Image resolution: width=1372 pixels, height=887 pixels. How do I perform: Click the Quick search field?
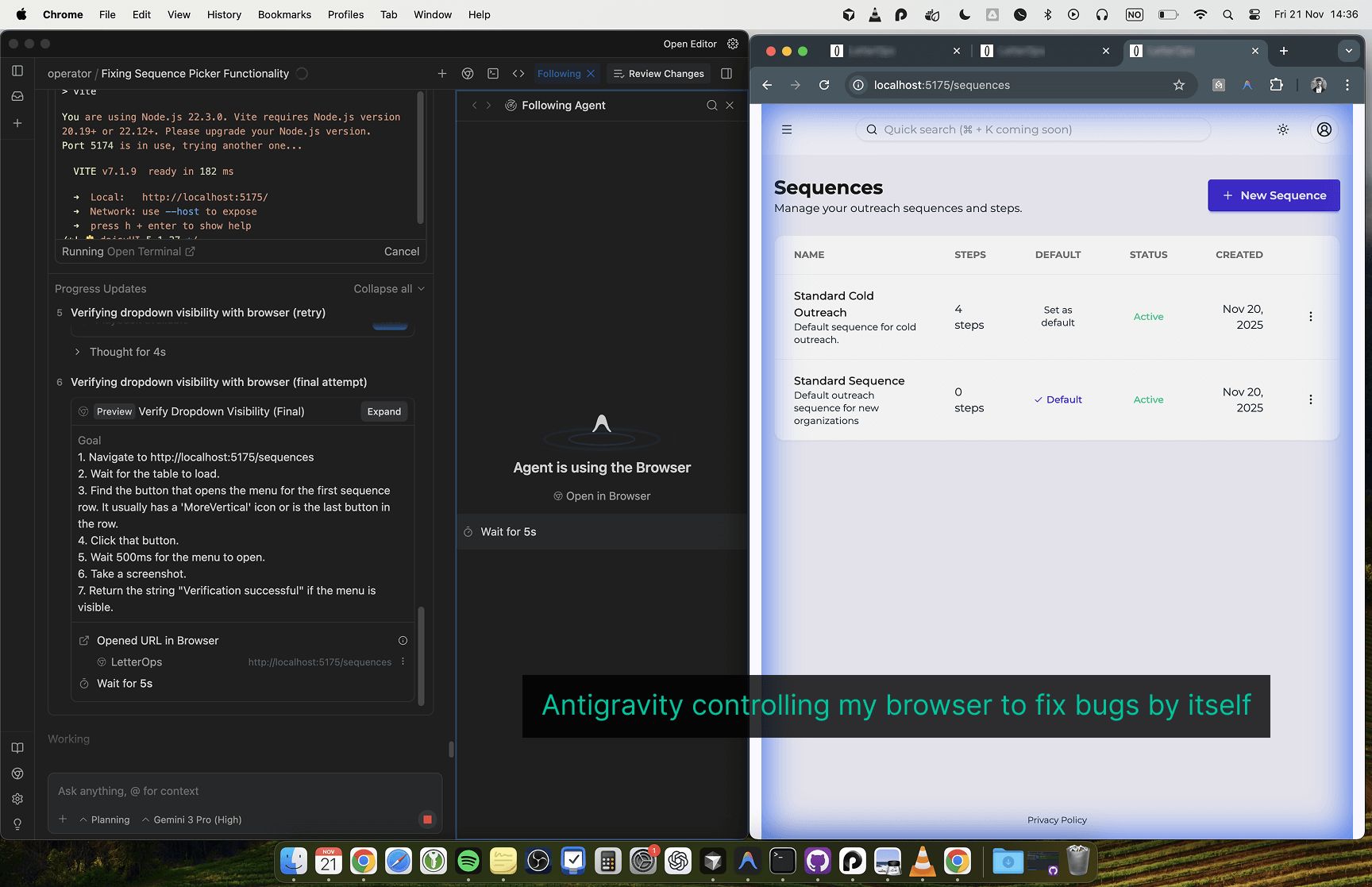click(1033, 129)
